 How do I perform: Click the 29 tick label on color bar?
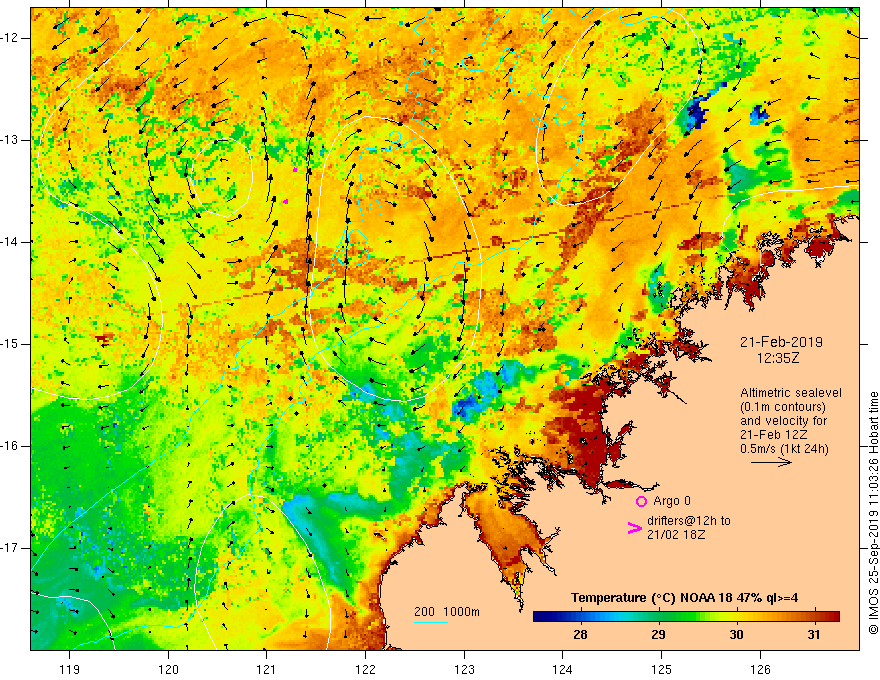point(658,635)
